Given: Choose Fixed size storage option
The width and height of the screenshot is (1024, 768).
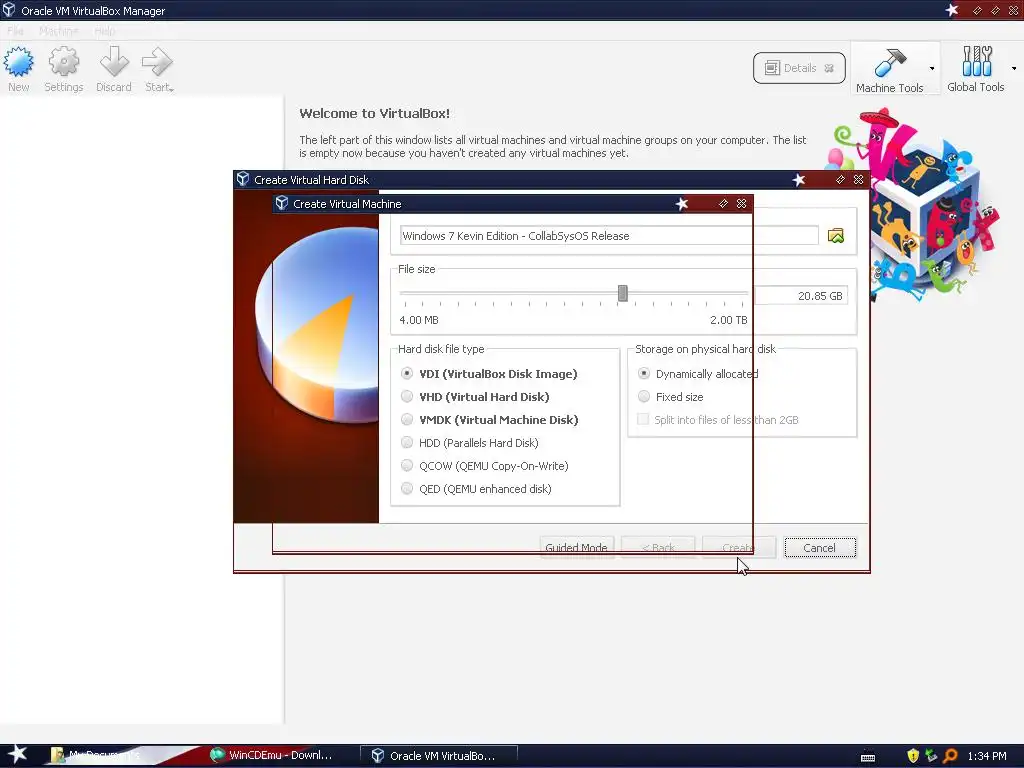Looking at the screenshot, I should pyautogui.click(x=671, y=396).
